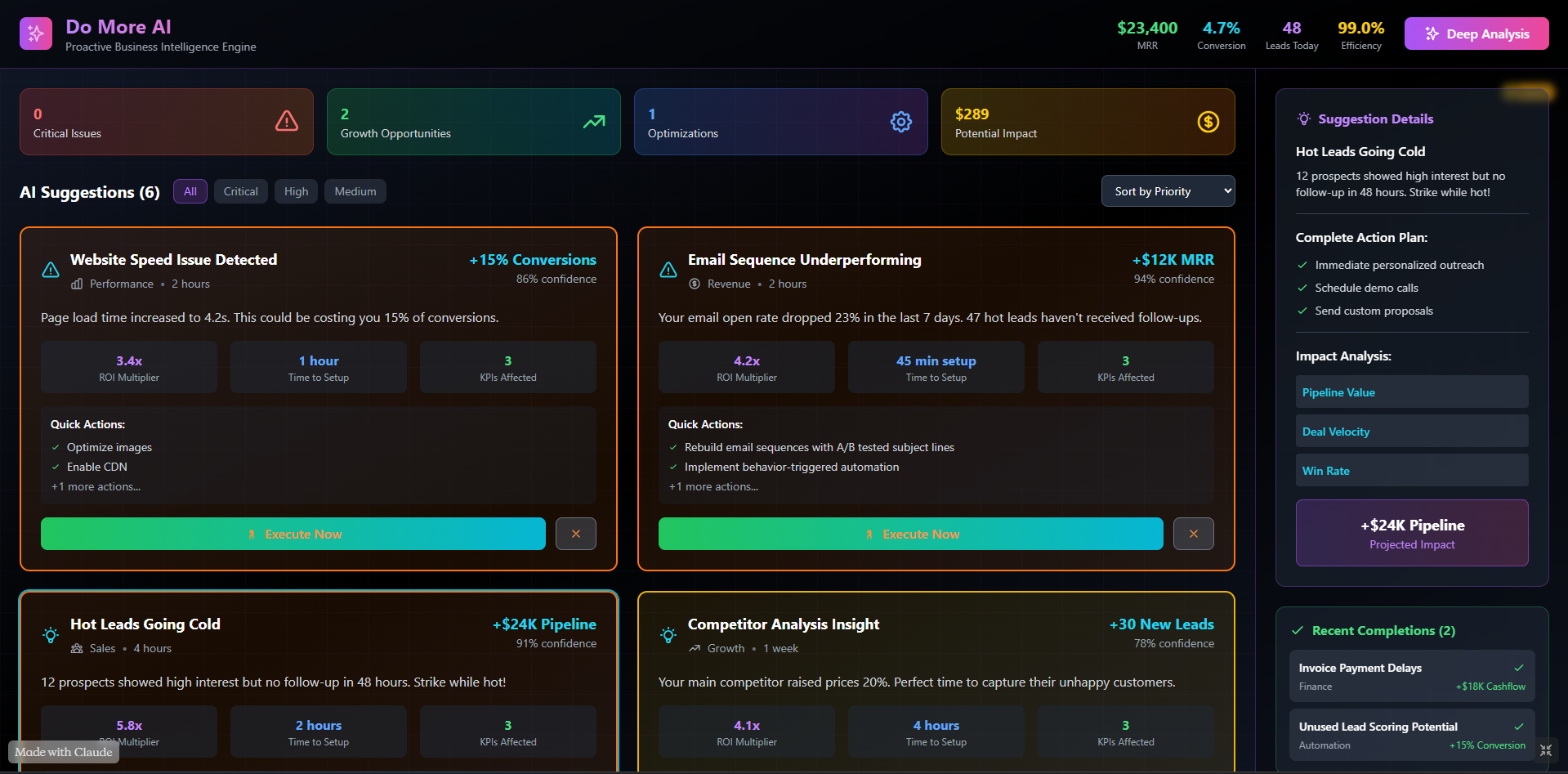Toggle the Rebuild email sequences checkmark
Screen dimensions: 1568x774
(672, 447)
